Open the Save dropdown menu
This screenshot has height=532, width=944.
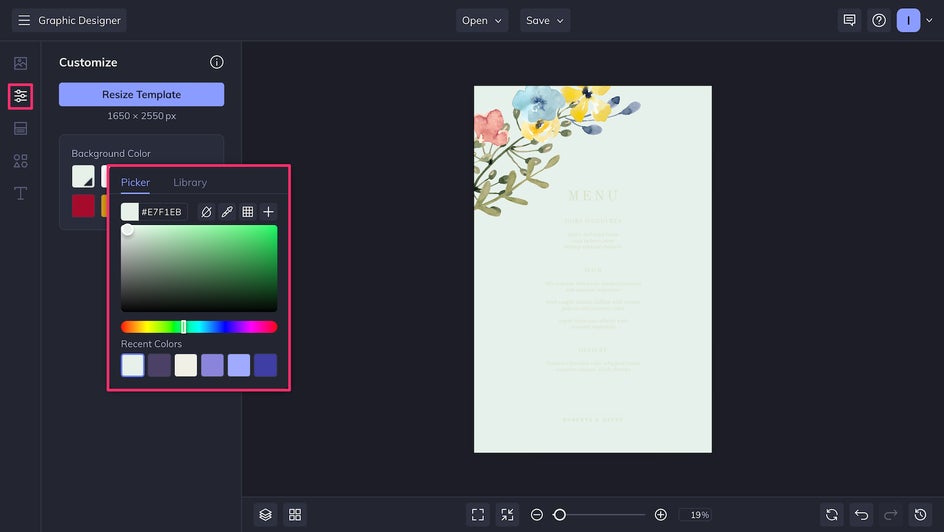pos(545,20)
